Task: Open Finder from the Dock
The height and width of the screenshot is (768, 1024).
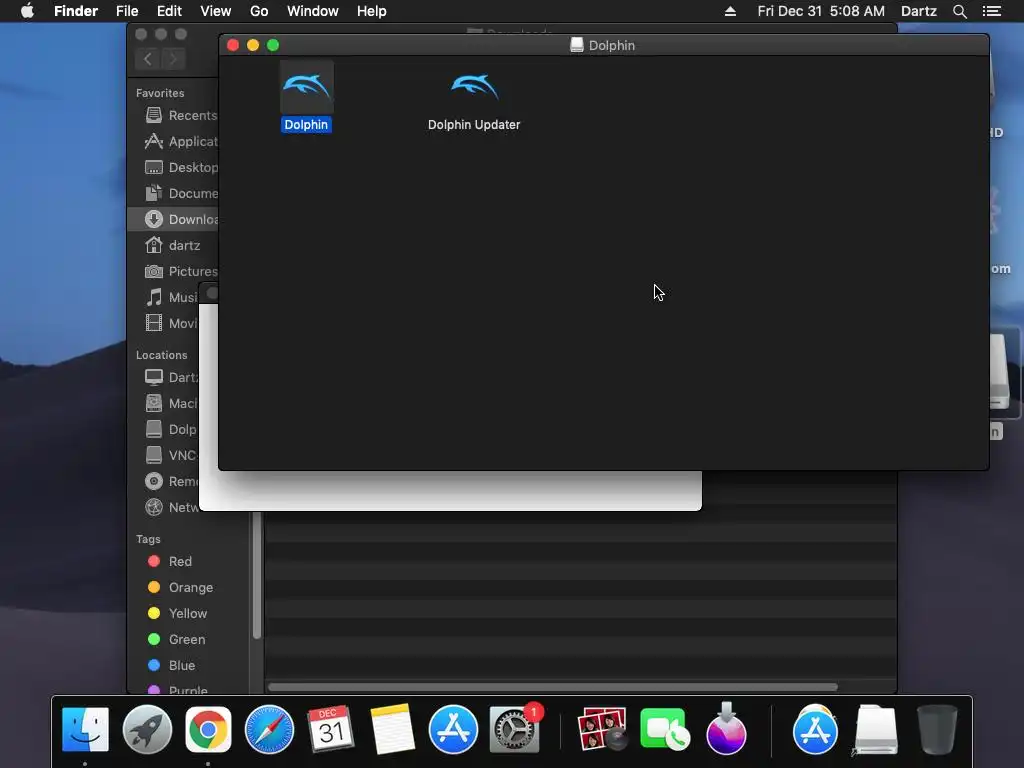Action: (85, 729)
